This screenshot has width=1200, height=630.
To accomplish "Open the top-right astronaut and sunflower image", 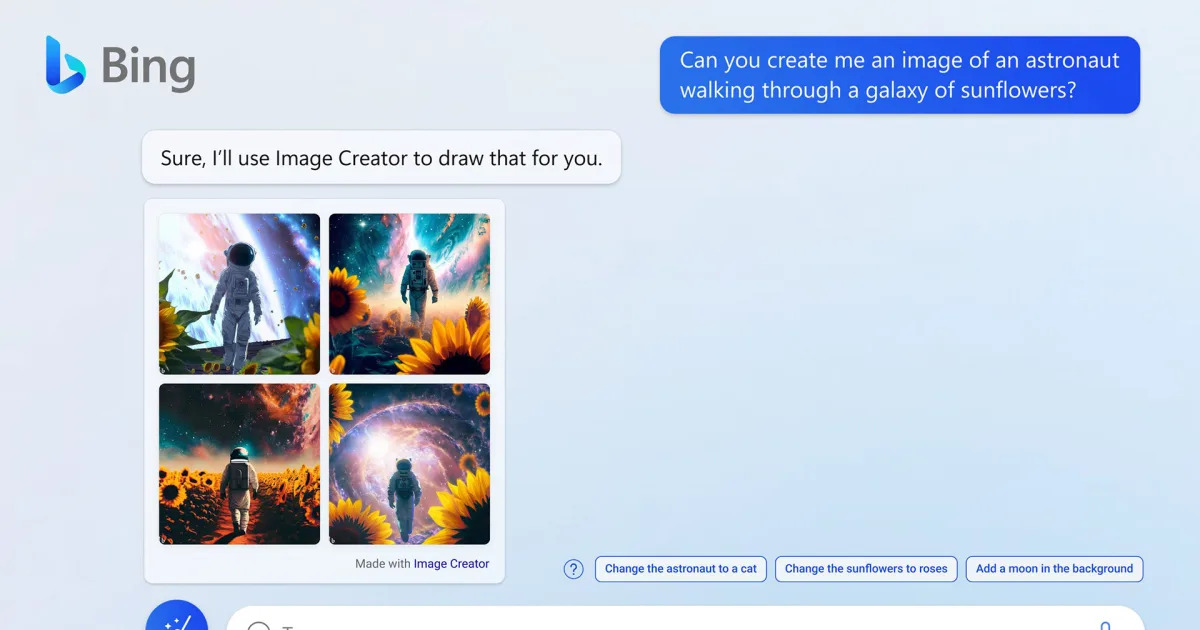I will 409,293.
